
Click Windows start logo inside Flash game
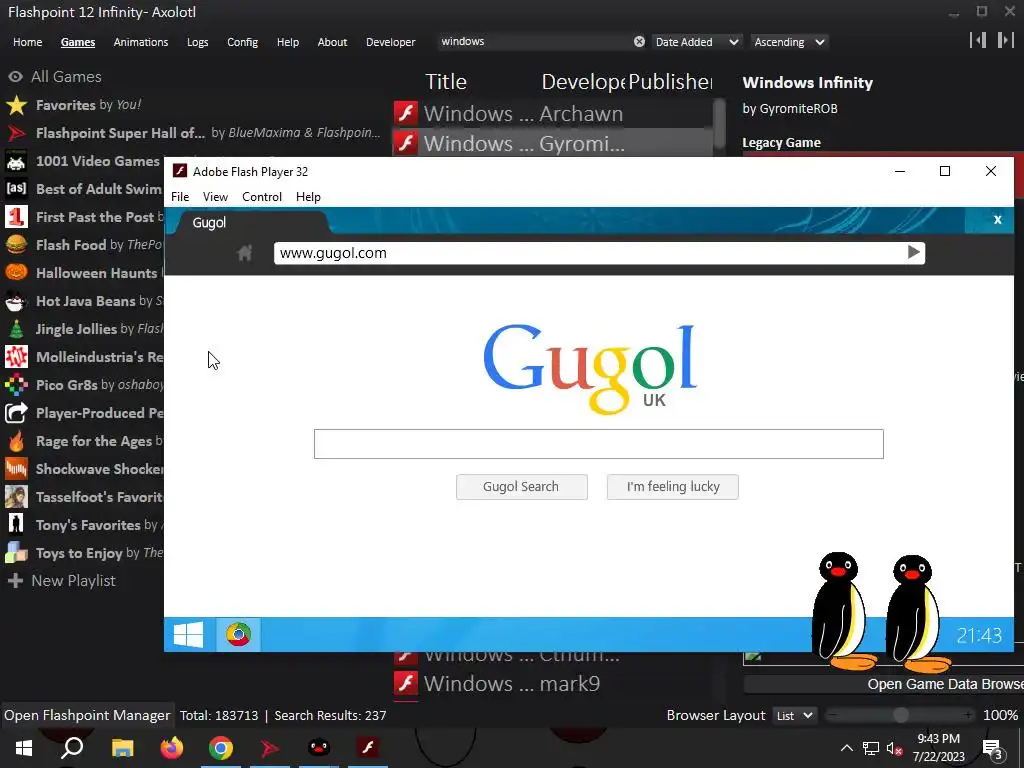click(x=188, y=635)
